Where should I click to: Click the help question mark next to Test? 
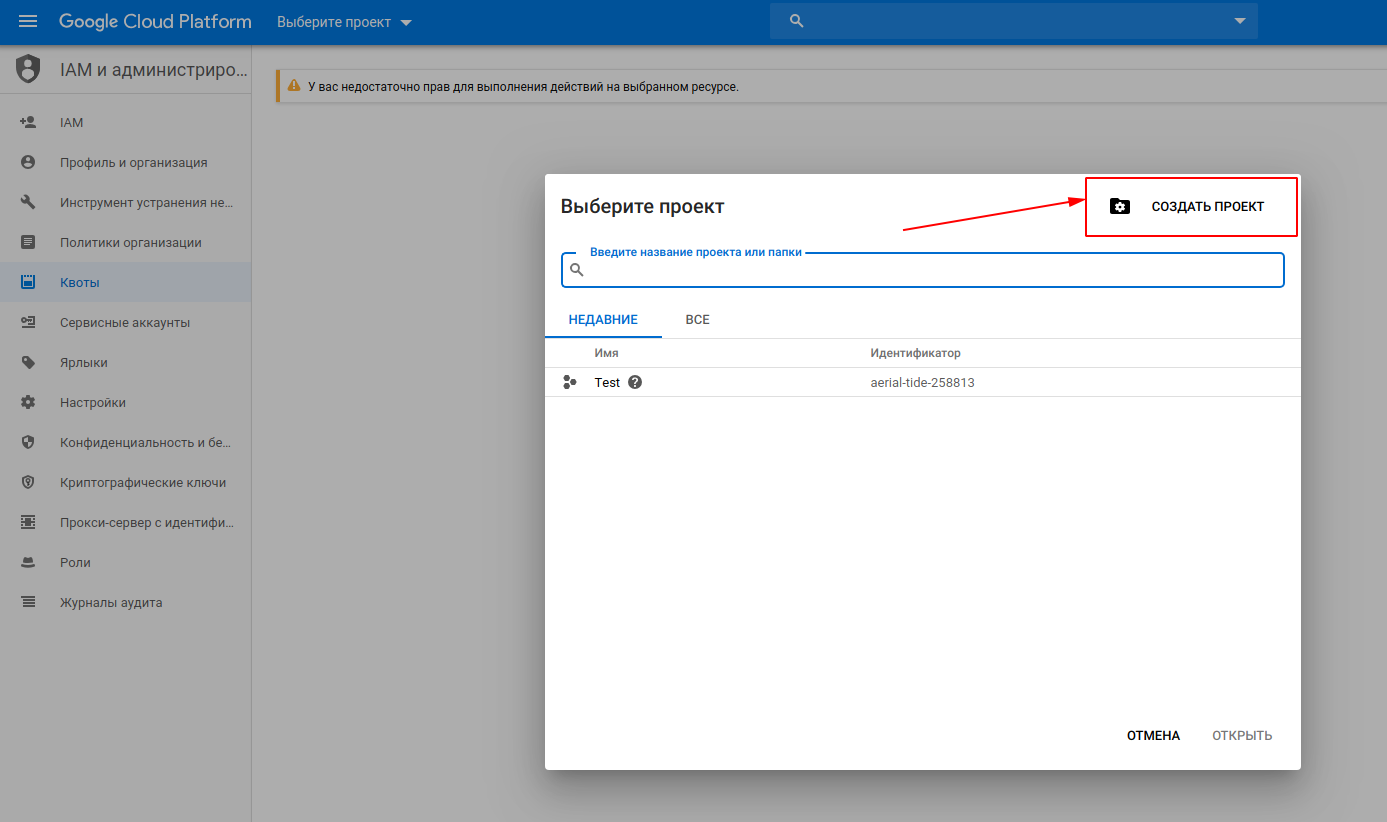click(635, 382)
